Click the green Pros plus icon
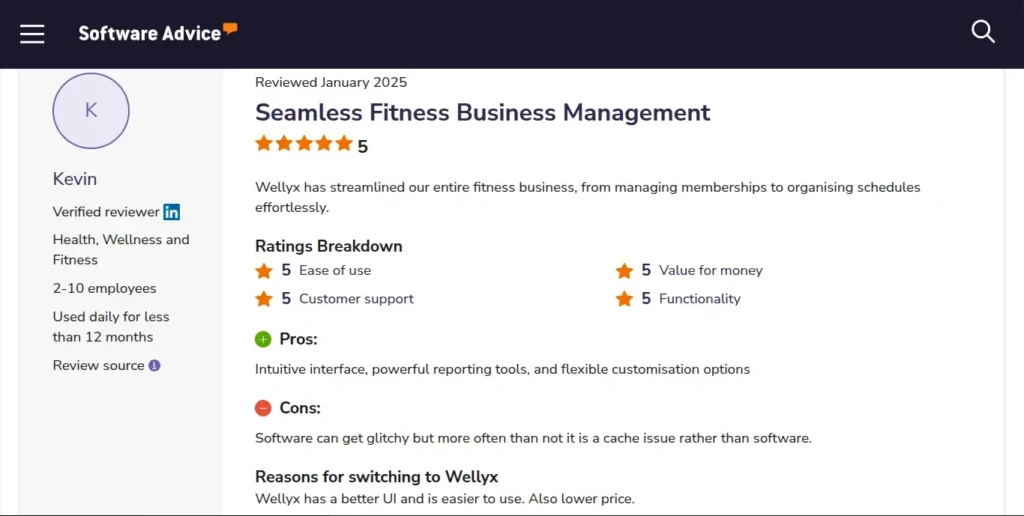Image resolution: width=1024 pixels, height=516 pixels. click(x=263, y=339)
